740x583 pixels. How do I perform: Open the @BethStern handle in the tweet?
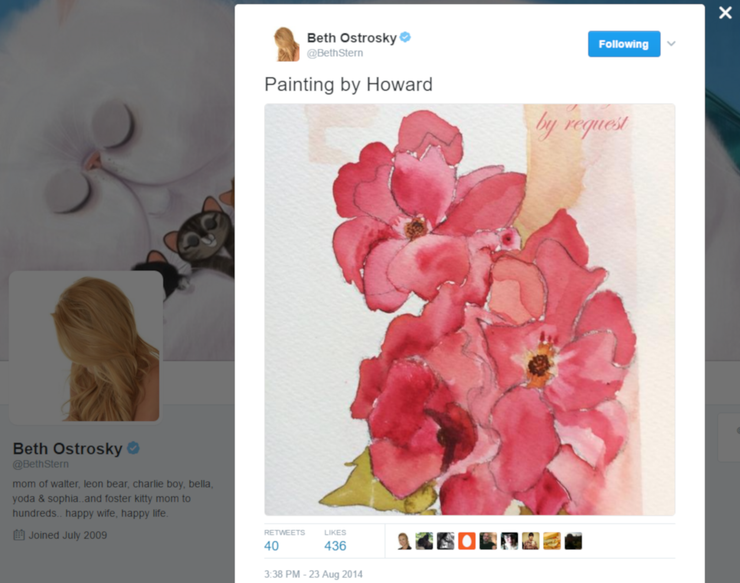click(335, 53)
